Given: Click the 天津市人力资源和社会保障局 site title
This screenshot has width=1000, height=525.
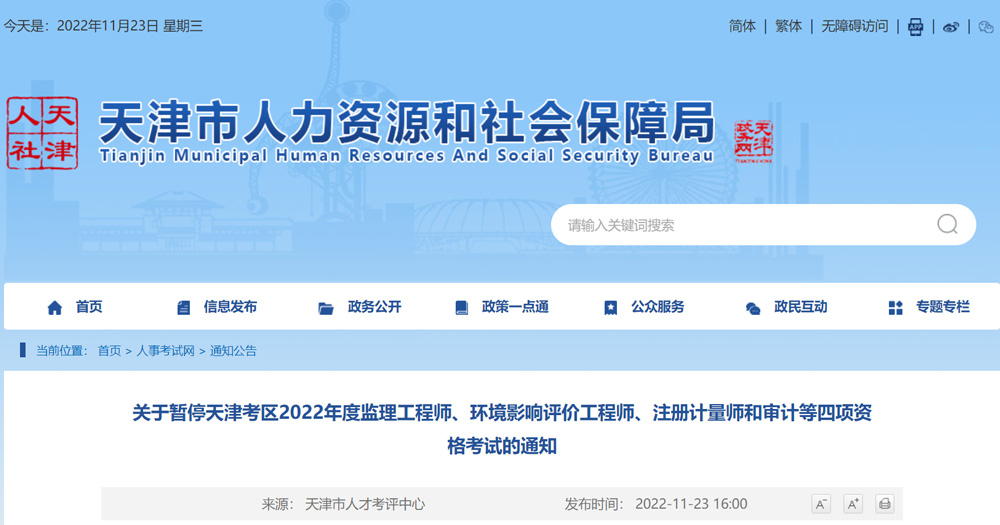Looking at the screenshot, I should coord(407,122).
